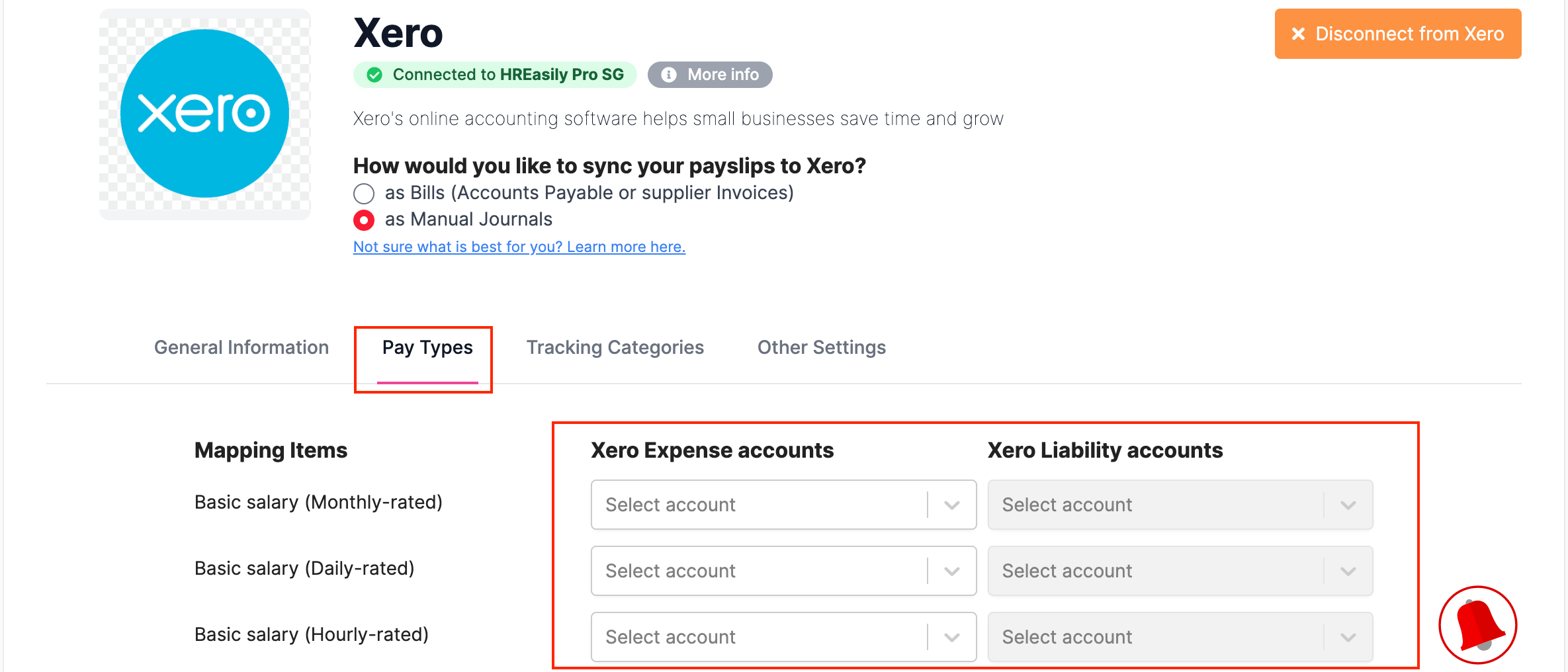1568x672 pixels.
Task: Click the red notification bell icon
Action: coord(1477,624)
